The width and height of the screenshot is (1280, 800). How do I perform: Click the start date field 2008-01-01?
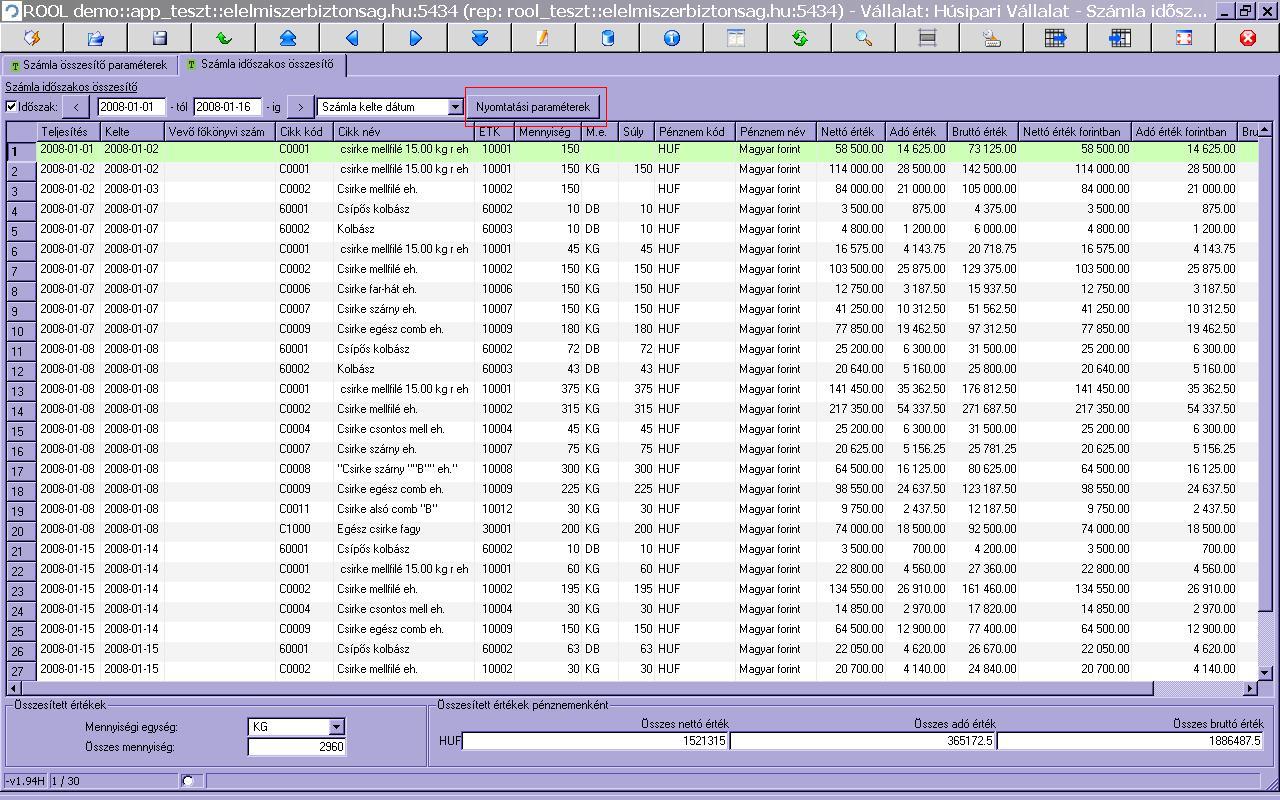(131, 107)
